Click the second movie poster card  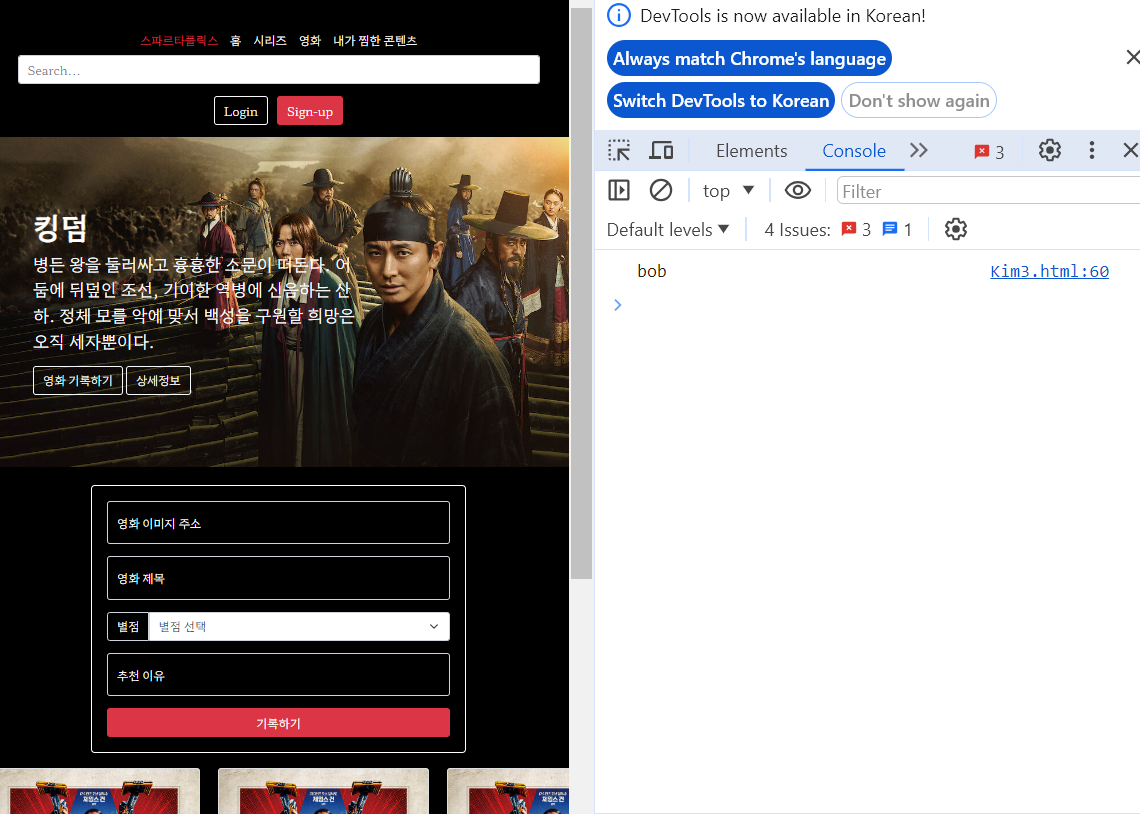(324, 791)
